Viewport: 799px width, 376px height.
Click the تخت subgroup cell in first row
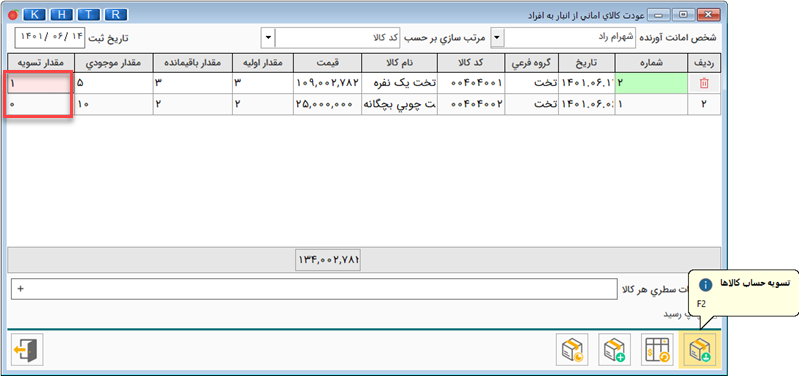(531, 83)
